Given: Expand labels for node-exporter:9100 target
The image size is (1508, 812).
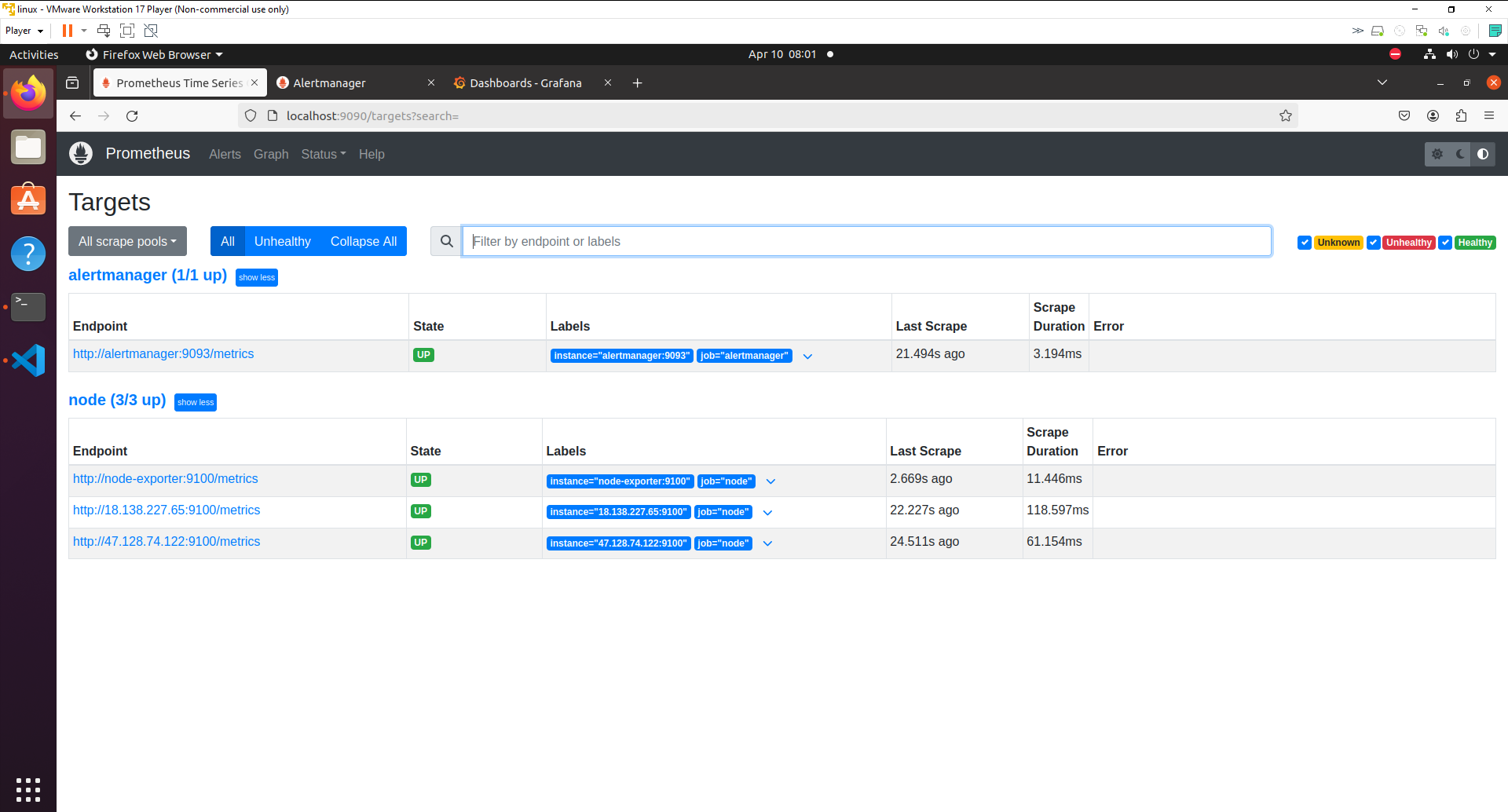Looking at the screenshot, I should tap(770, 481).
